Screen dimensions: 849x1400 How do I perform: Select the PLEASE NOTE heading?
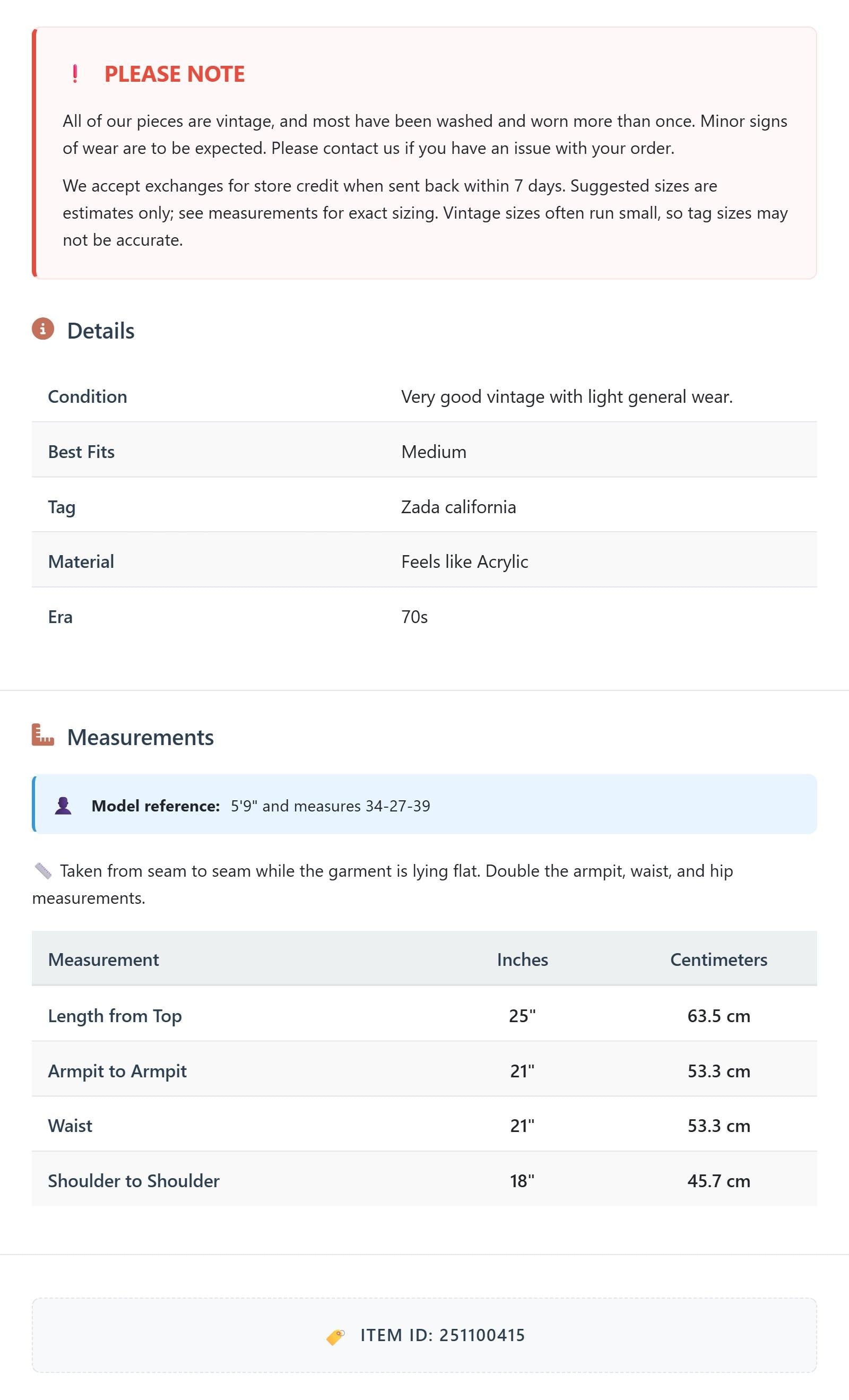[x=175, y=74]
